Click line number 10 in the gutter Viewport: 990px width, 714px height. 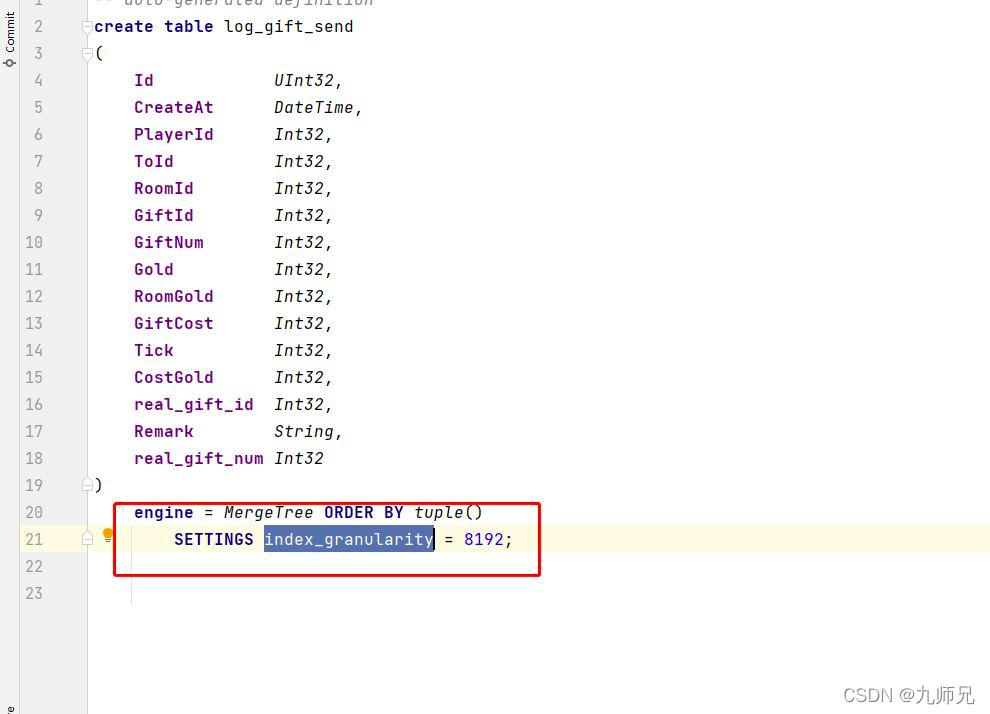coord(34,242)
